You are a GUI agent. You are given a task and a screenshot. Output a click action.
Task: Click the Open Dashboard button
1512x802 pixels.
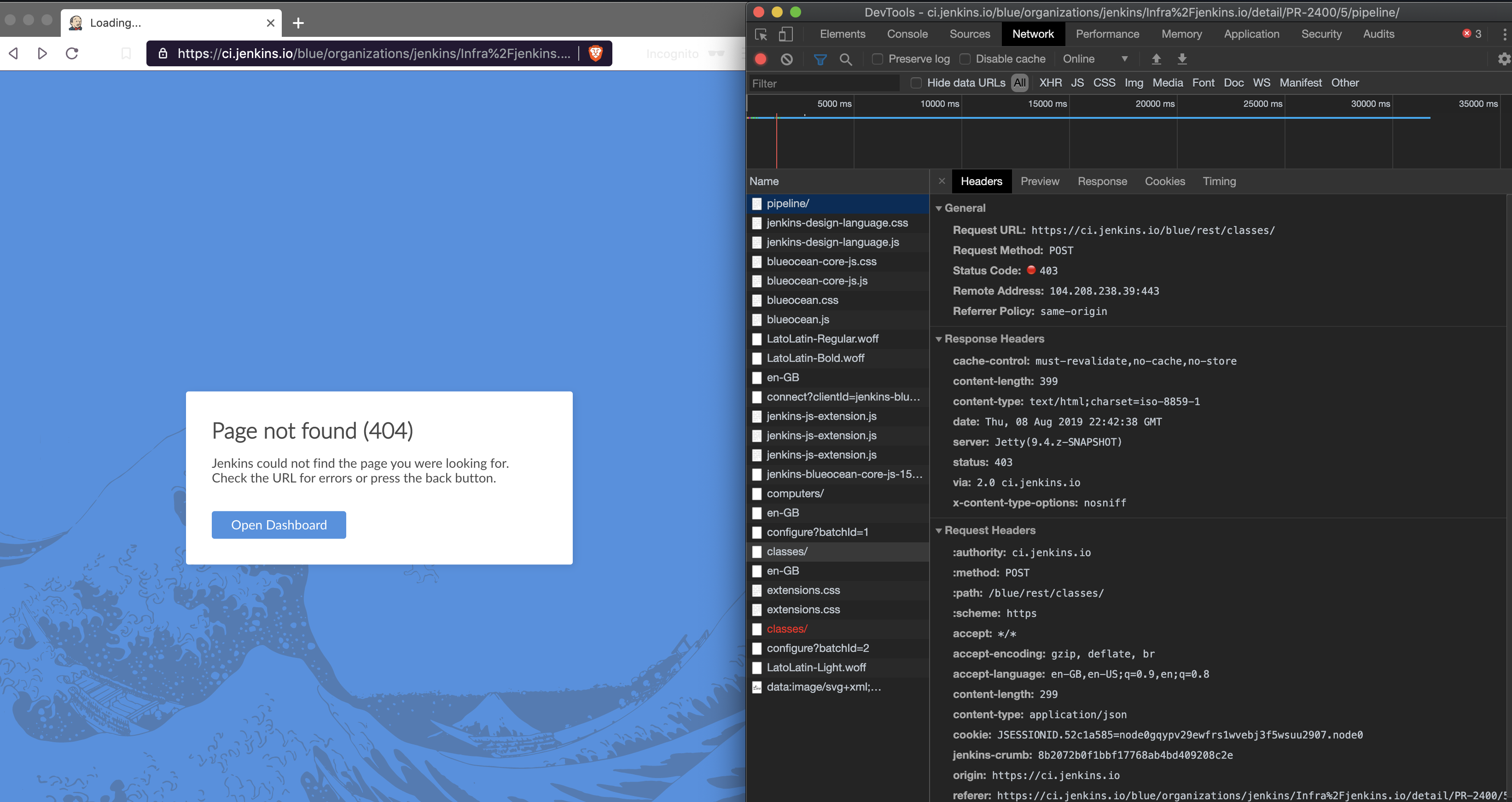click(279, 525)
